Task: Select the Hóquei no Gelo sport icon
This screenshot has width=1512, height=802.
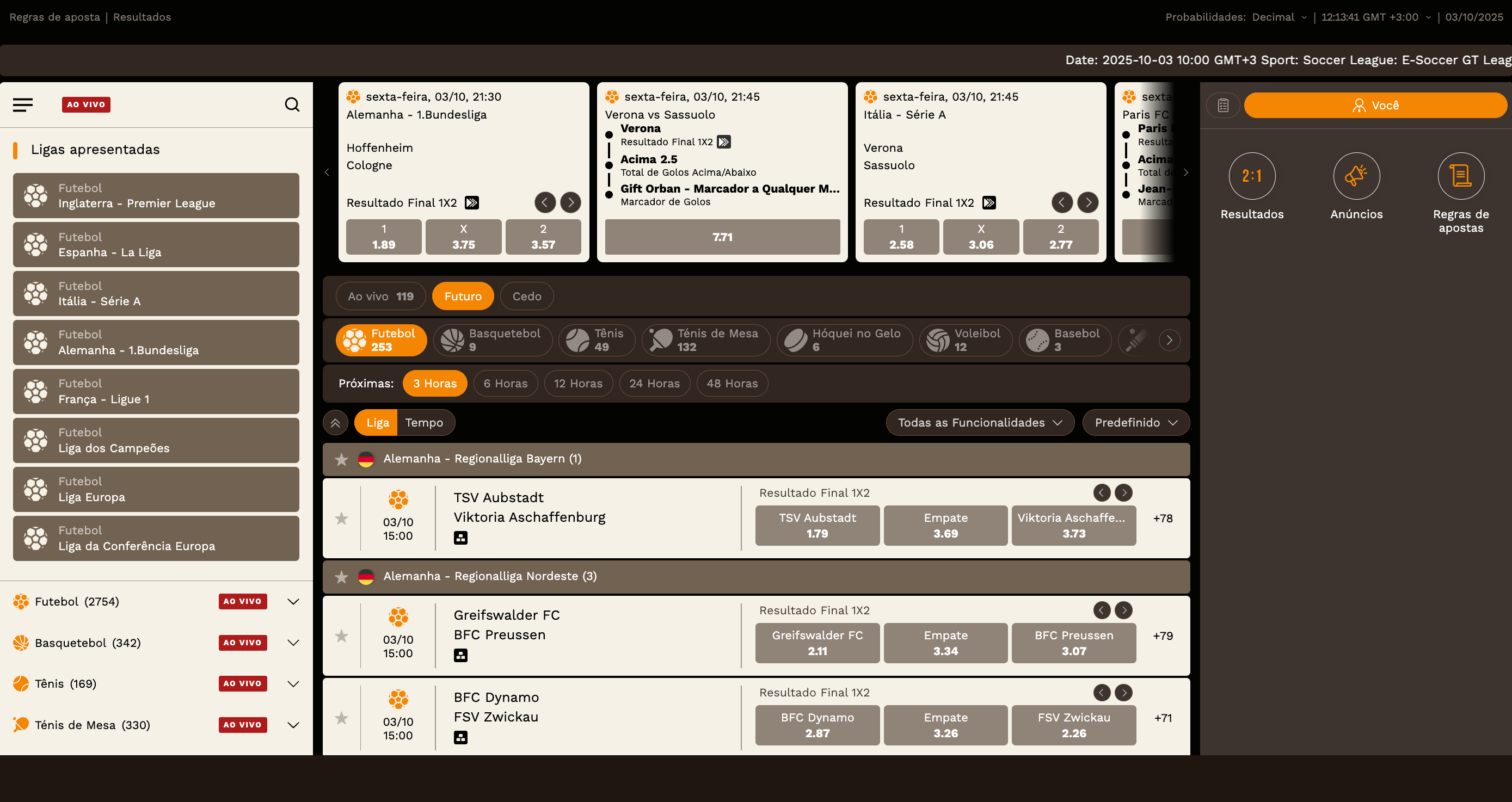Action: [795, 340]
